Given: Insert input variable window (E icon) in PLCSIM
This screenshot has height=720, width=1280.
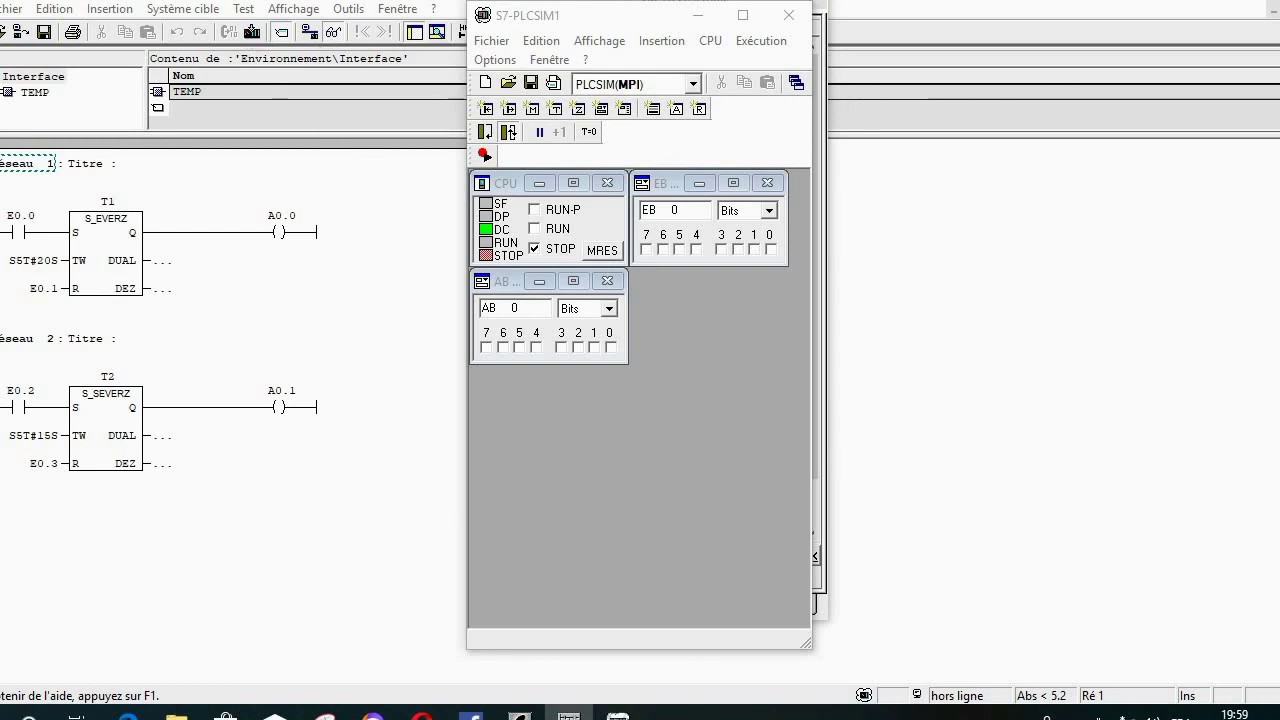Looking at the screenshot, I should [x=486, y=108].
